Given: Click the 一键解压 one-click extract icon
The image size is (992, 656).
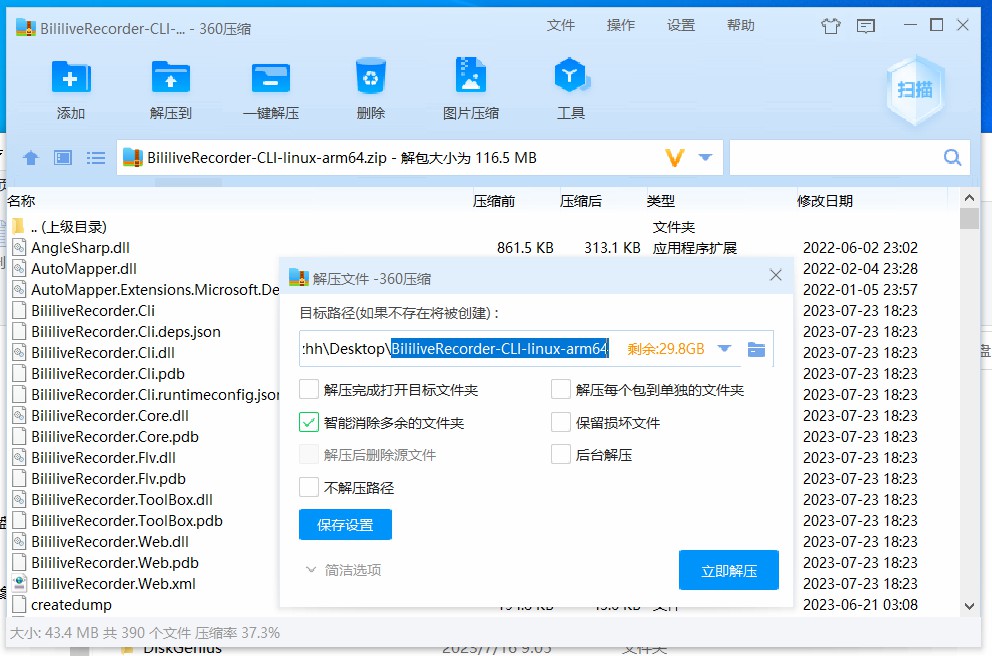Looking at the screenshot, I should point(271,78).
